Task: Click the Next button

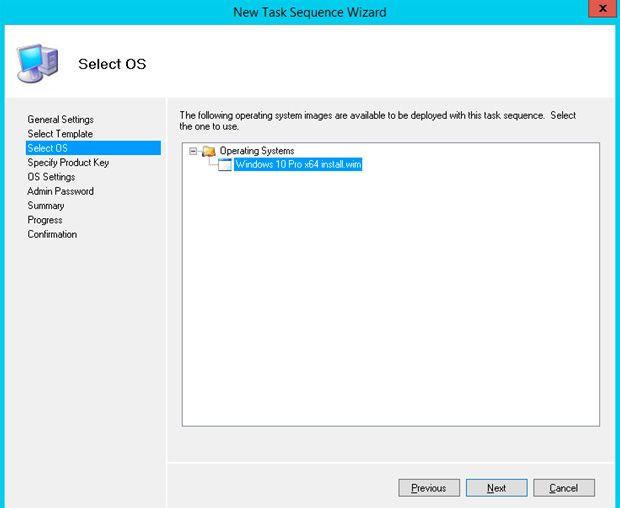Action: click(496, 488)
